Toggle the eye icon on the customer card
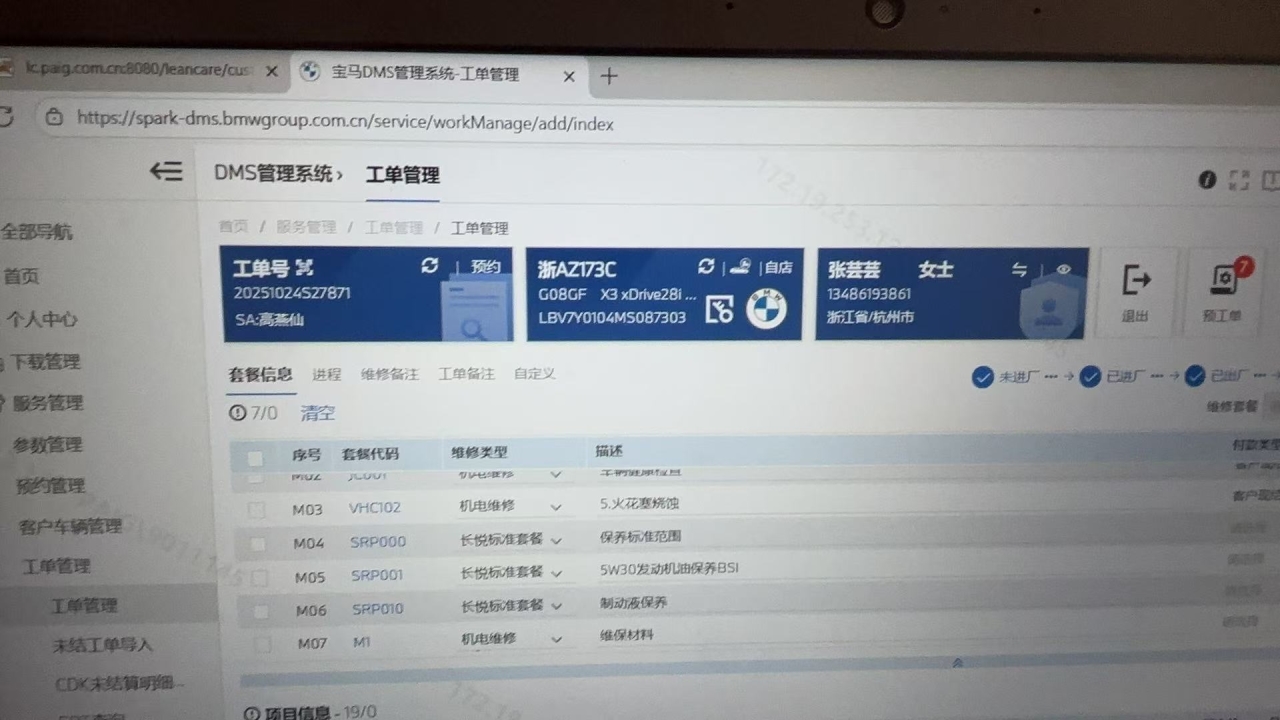Screen dimensions: 1280x720 point(1063,270)
